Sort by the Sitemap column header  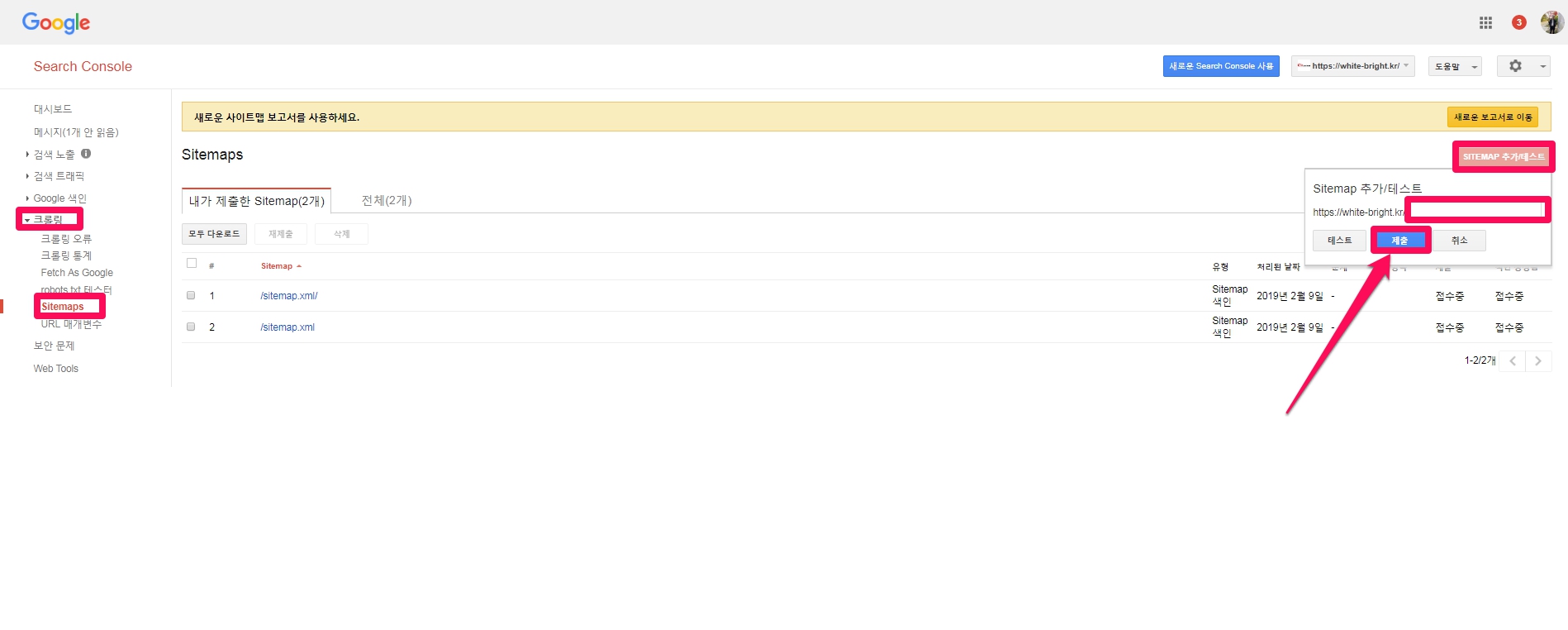coord(277,266)
